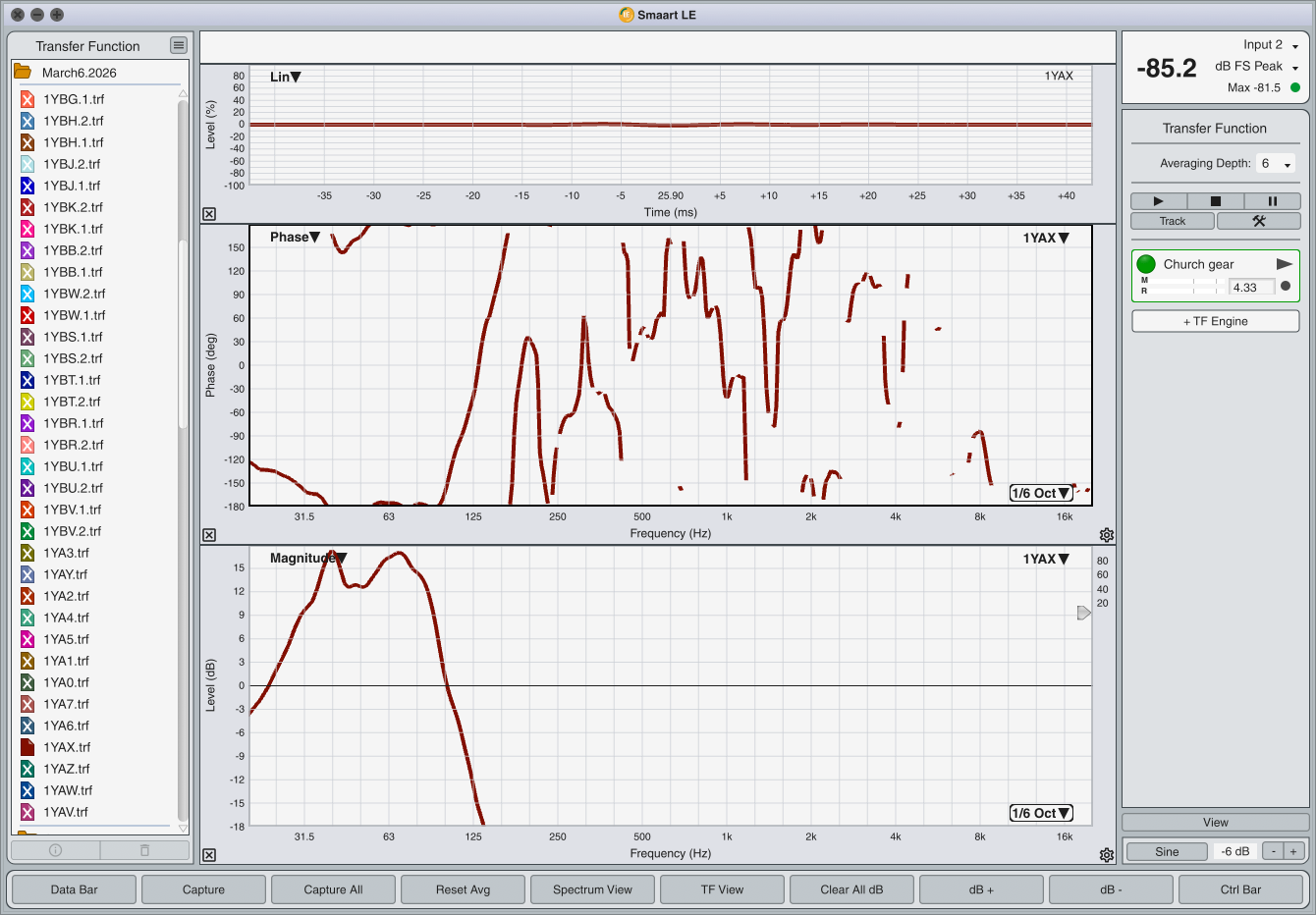The width and height of the screenshot is (1316, 915).
Task: Close the Magnitude plot pane
Action: (209, 855)
